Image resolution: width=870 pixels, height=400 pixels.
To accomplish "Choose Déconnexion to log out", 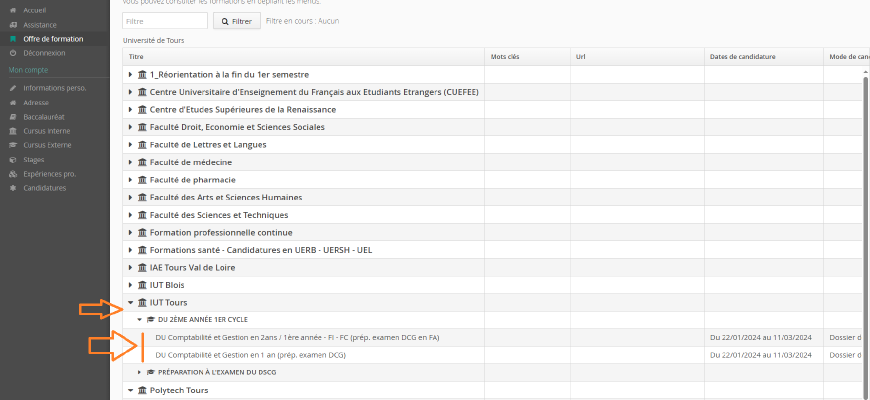I will pos(44,53).
